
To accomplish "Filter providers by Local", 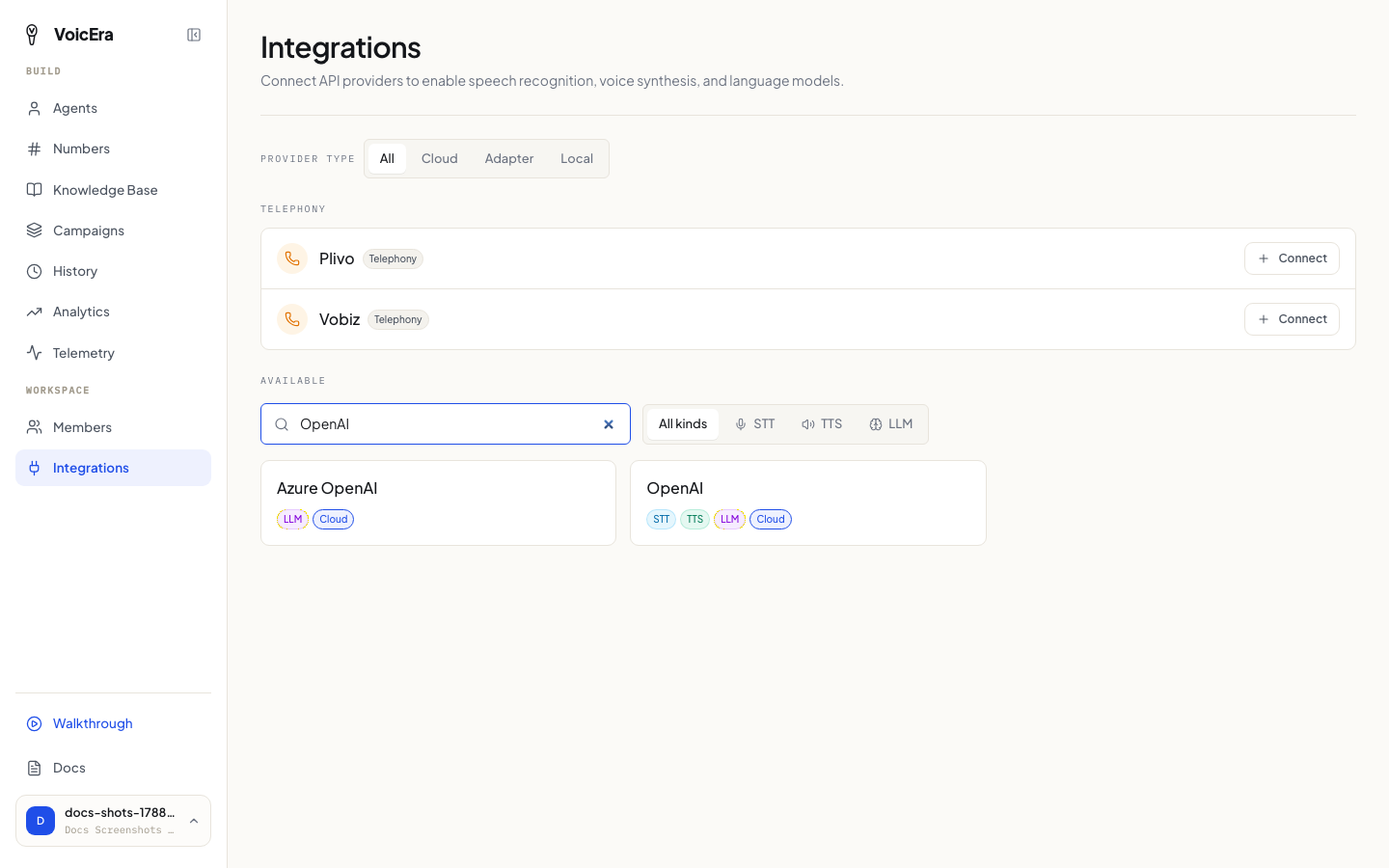I will 577,158.
